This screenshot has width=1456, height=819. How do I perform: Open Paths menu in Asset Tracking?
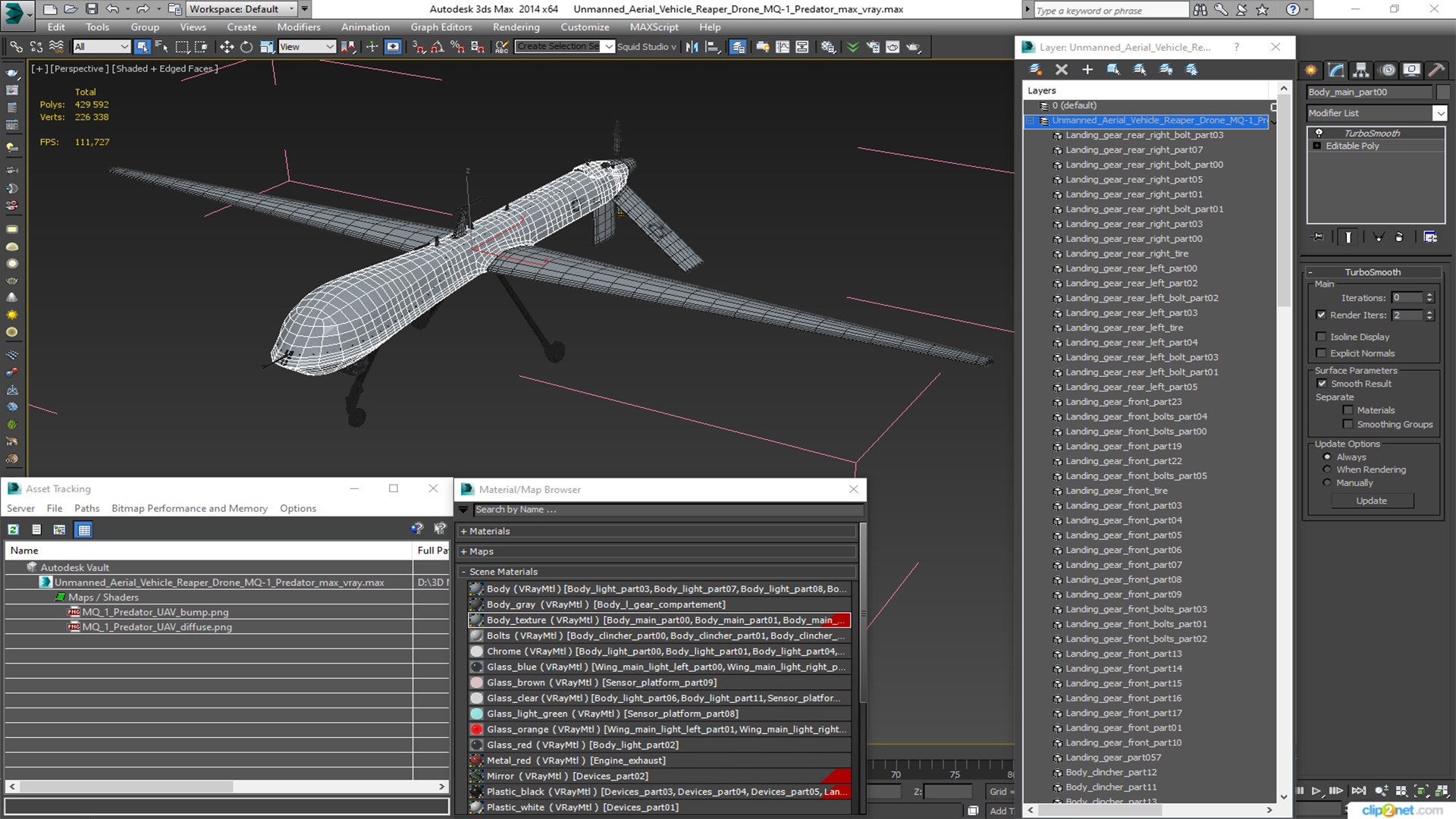pos(86,509)
